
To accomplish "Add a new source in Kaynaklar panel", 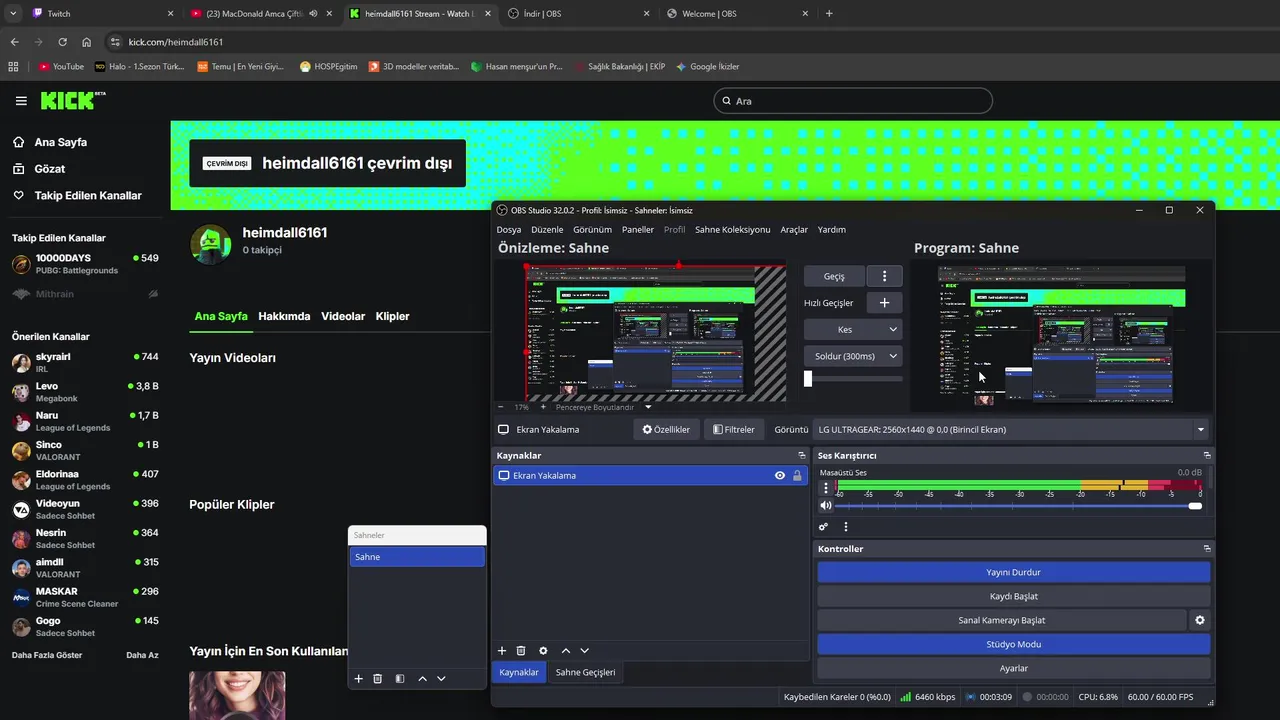I will pos(502,651).
